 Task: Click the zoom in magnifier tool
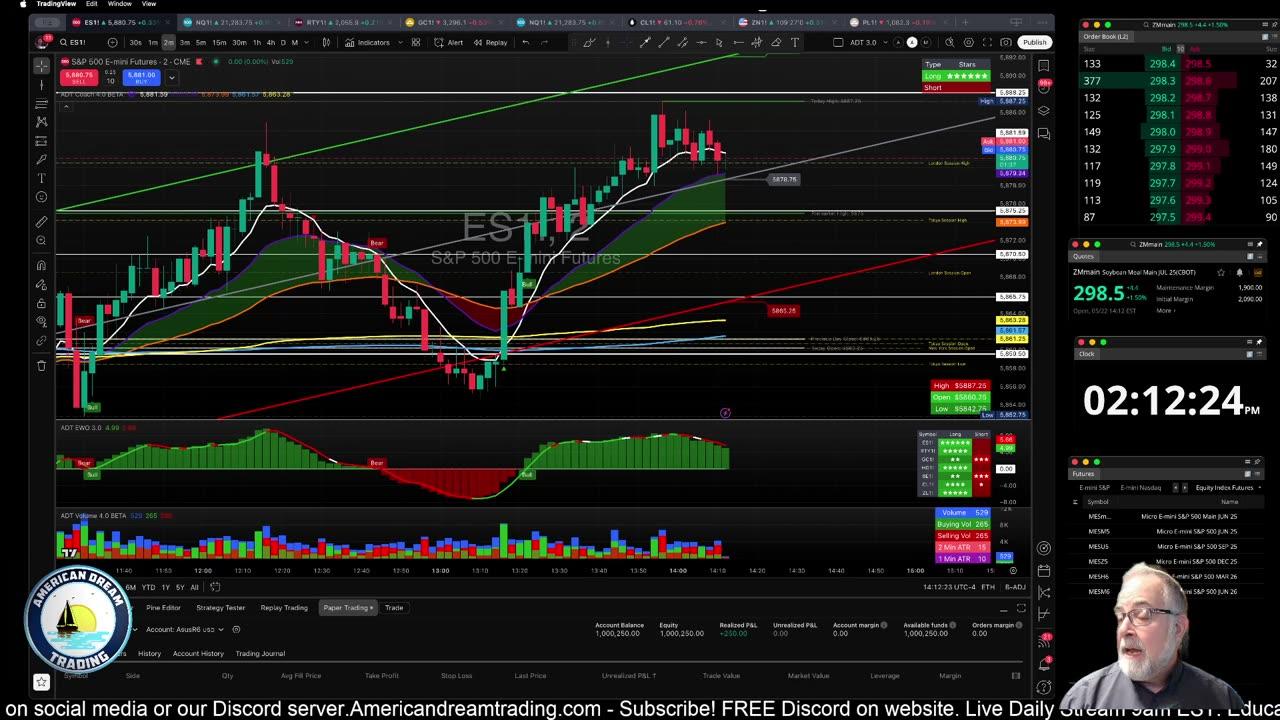click(x=41, y=240)
